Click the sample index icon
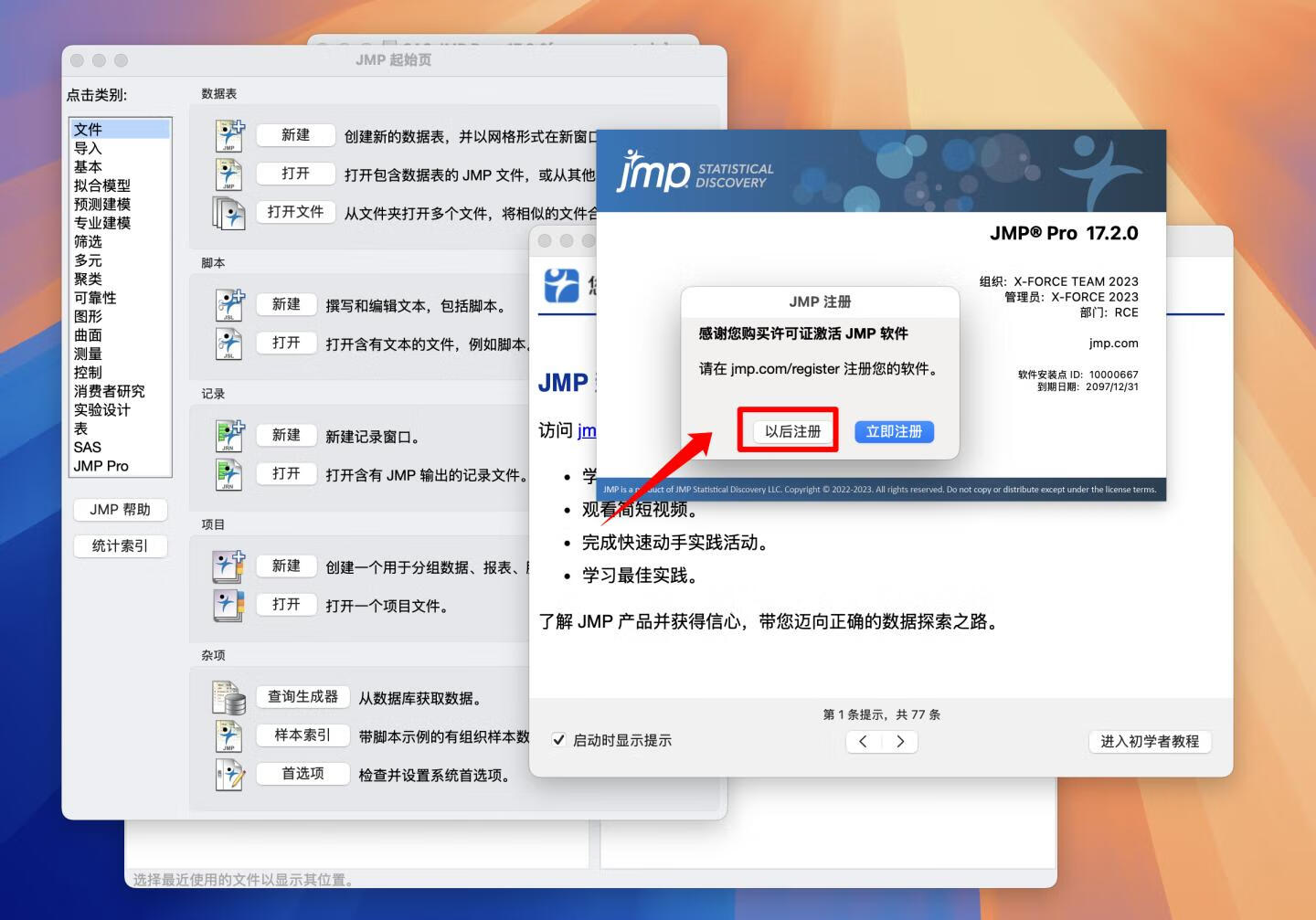This screenshot has width=1316, height=920. (x=228, y=735)
